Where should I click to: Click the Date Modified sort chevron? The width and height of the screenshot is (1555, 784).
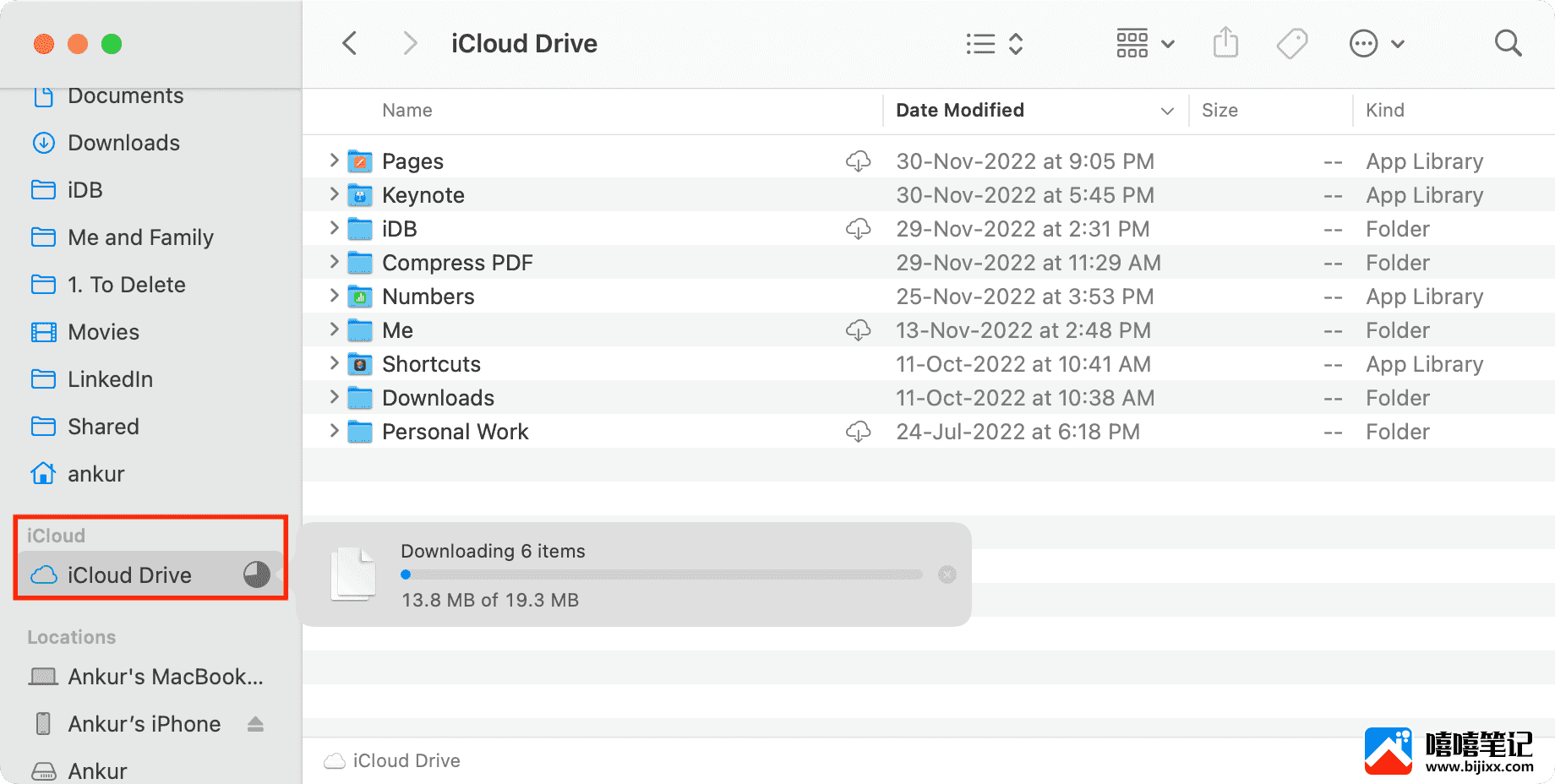coord(1167,111)
